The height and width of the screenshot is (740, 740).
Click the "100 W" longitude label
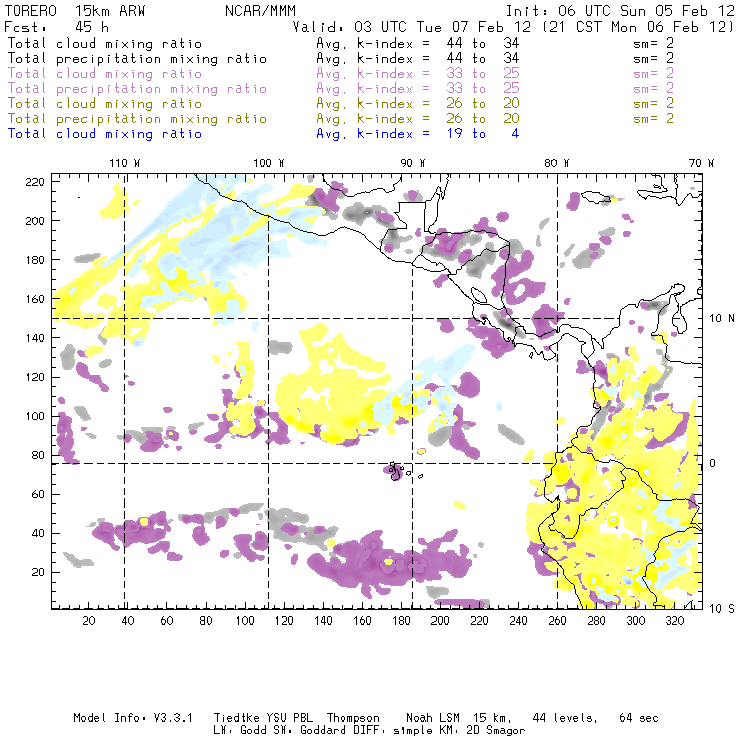point(269,163)
